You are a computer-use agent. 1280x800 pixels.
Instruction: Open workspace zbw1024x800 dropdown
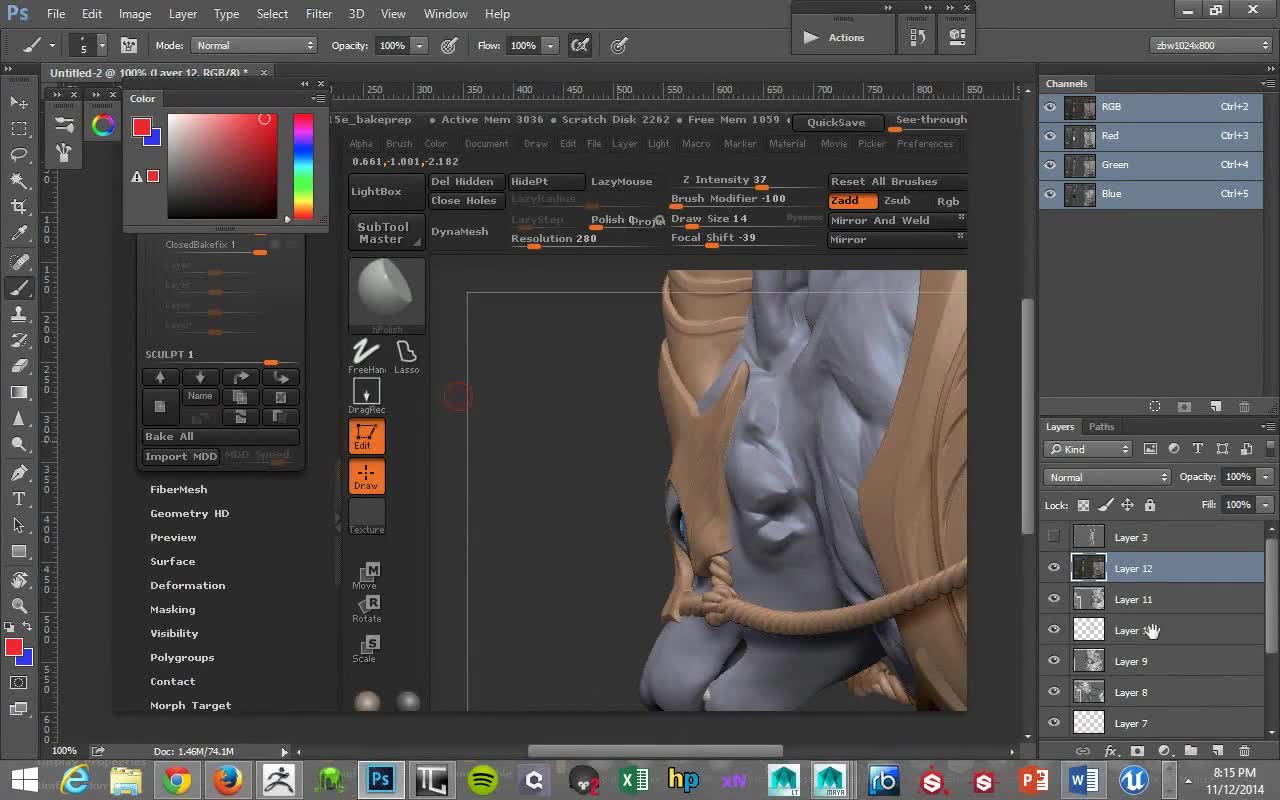(x=1211, y=45)
